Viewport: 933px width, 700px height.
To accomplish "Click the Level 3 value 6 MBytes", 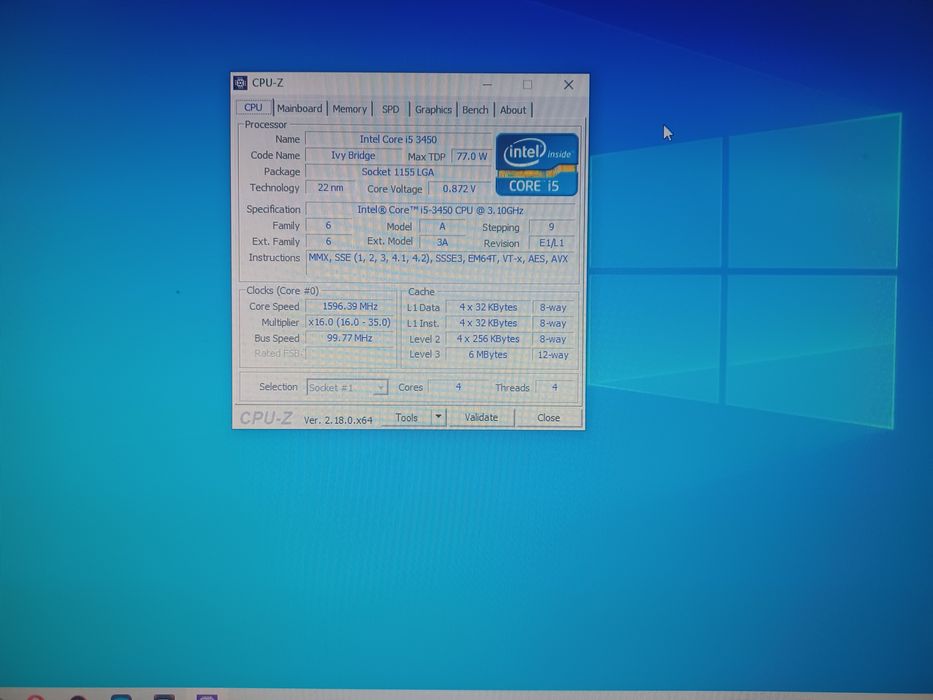I will point(488,355).
